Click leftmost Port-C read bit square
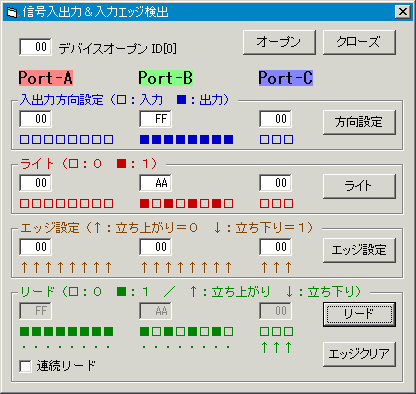Image resolution: width=416 pixels, height=394 pixels. click(x=264, y=331)
